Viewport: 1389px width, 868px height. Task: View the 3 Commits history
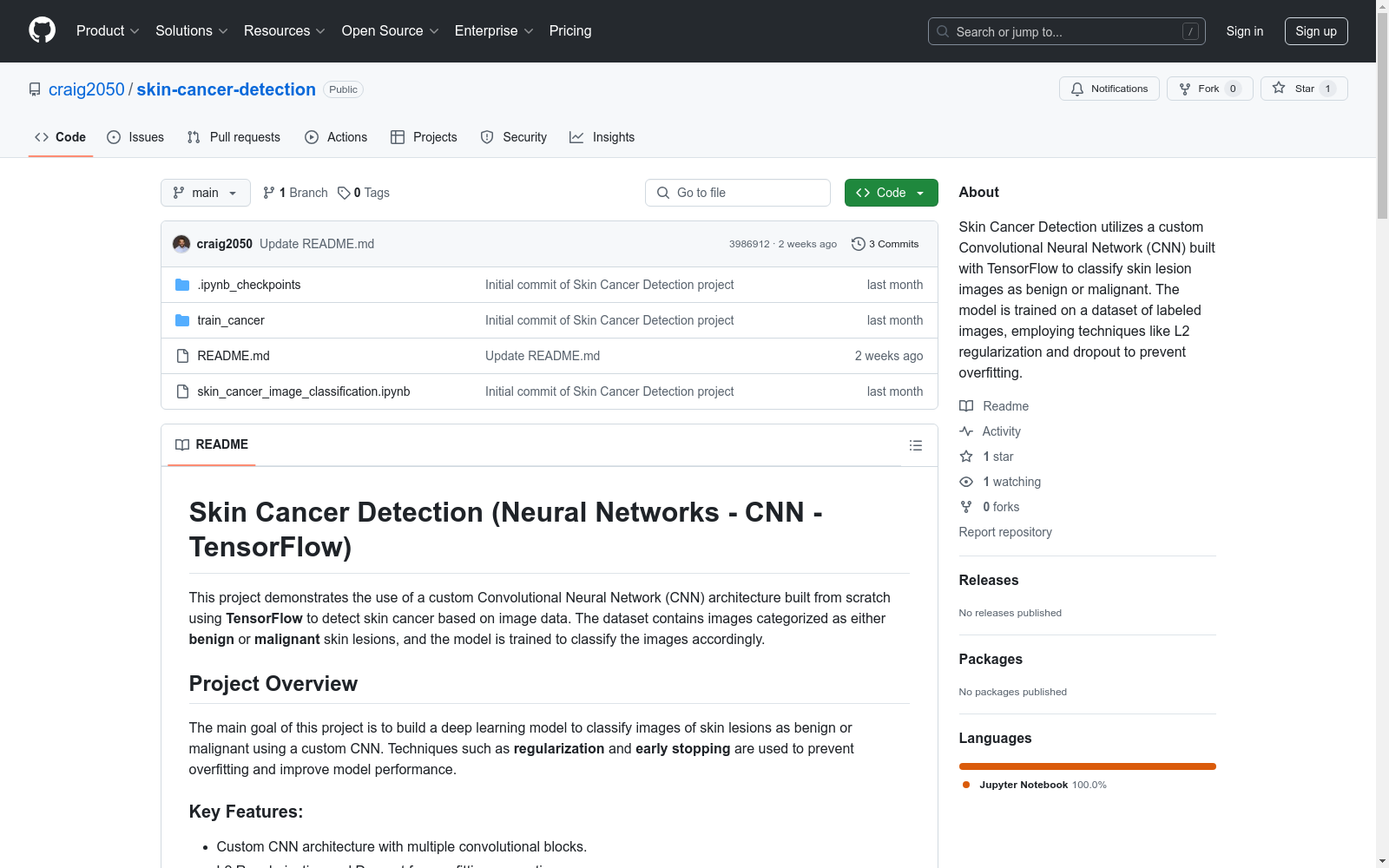(x=885, y=244)
